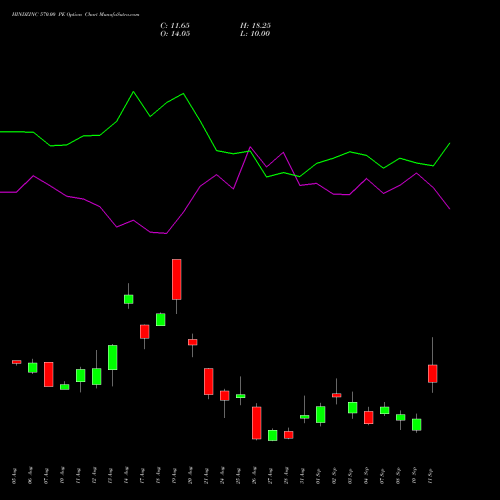Click the red candle for 07 Aug

[49, 374]
